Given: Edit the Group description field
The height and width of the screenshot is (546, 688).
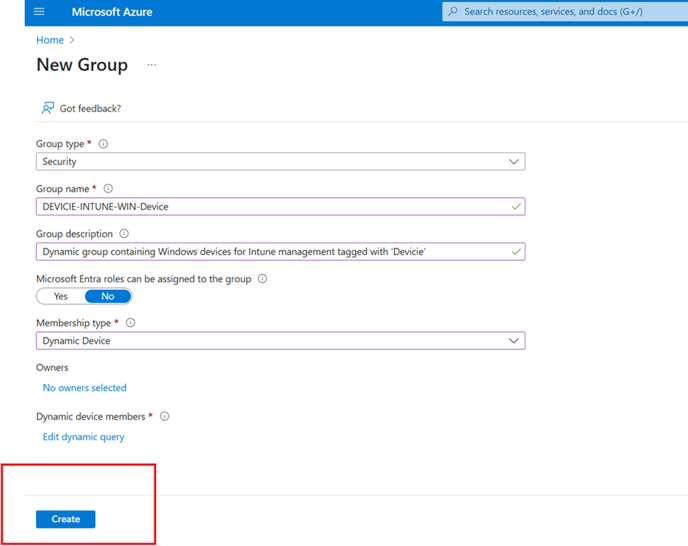Looking at the screenshot, I should (x=280, y=251).
